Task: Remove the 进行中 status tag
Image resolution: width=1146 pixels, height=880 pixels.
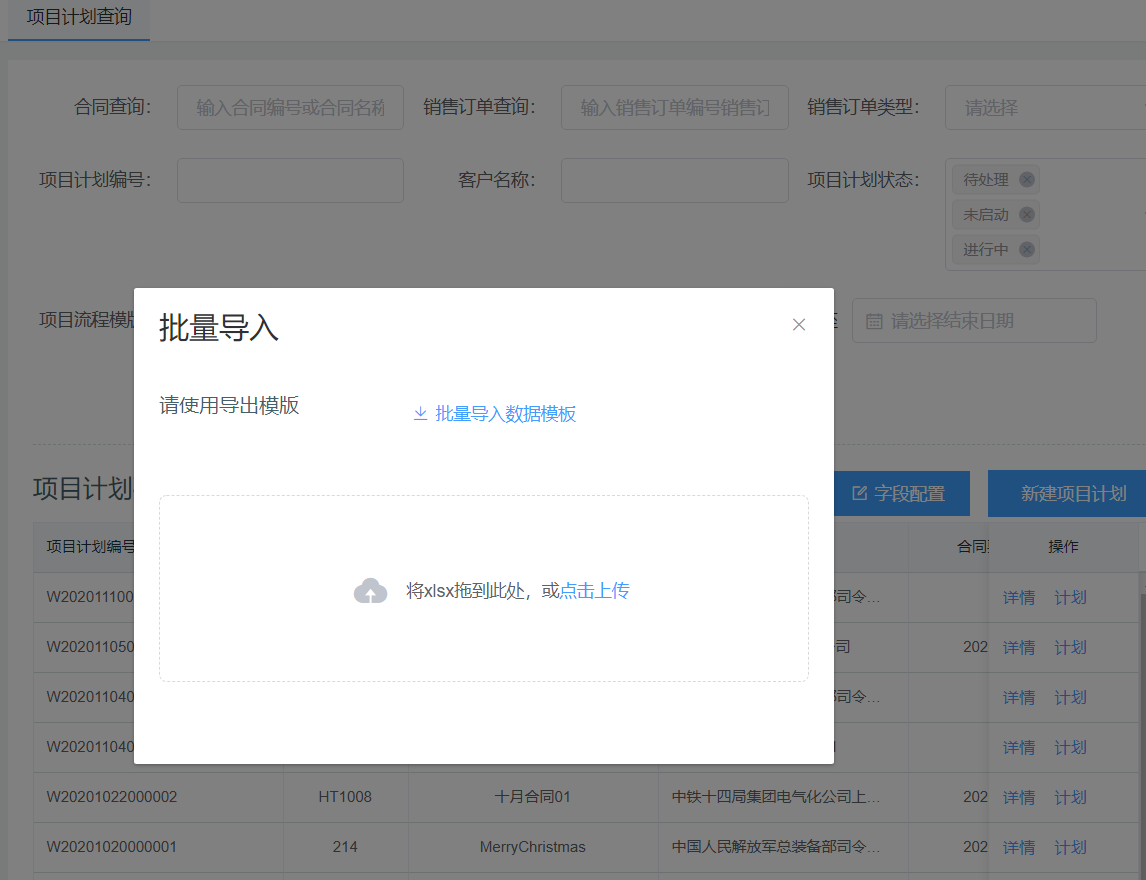Action: coord(1026,250)
